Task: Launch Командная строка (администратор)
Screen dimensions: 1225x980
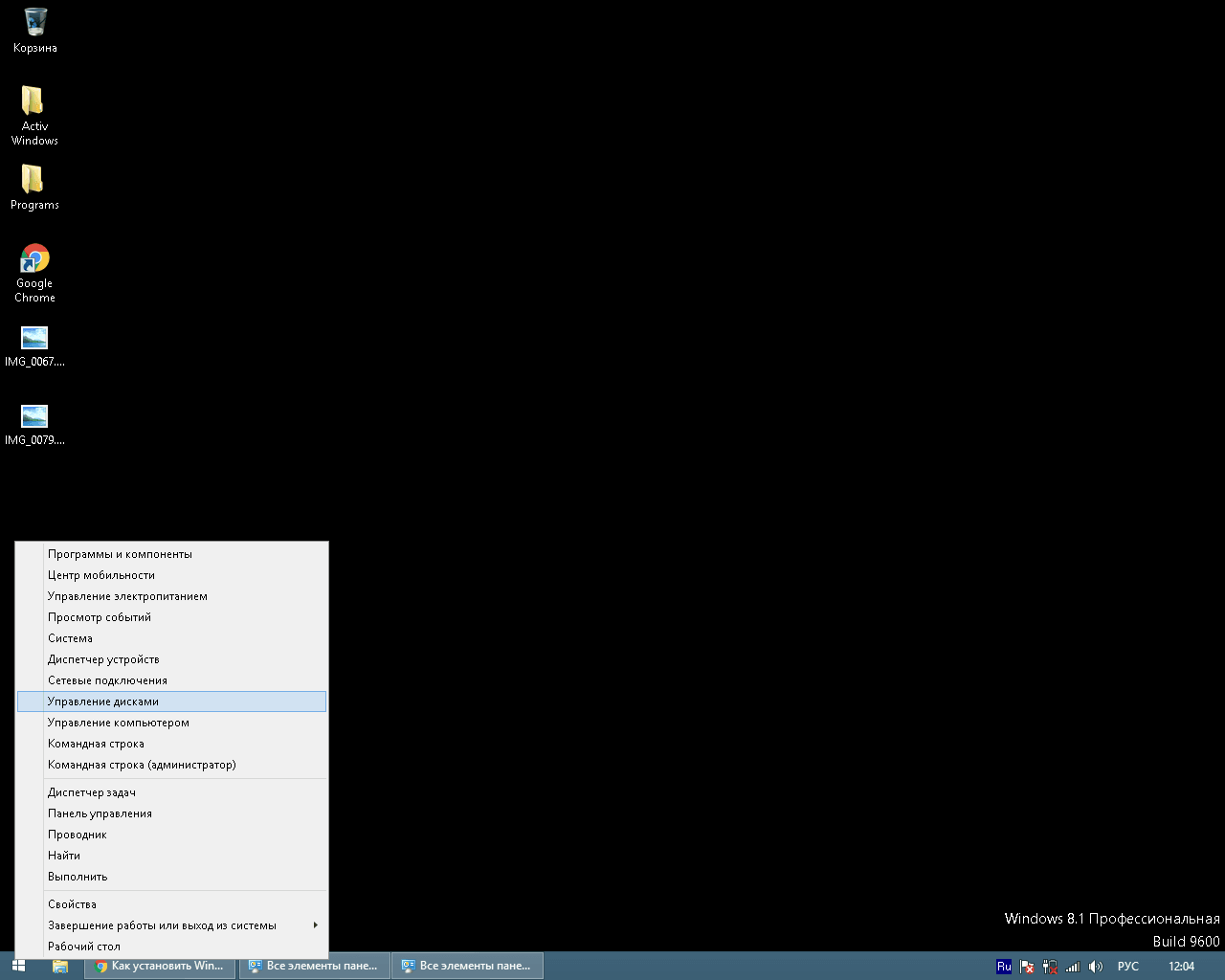Action: [x=172, y=765]
